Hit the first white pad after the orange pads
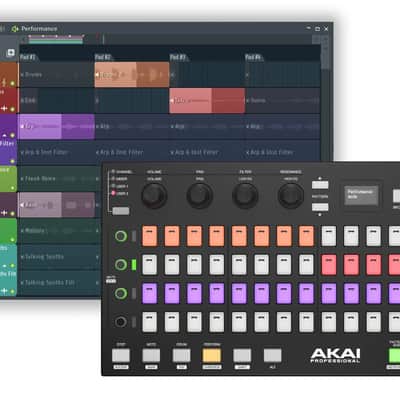Screen dimensions: 400x400 click(329, 236)
